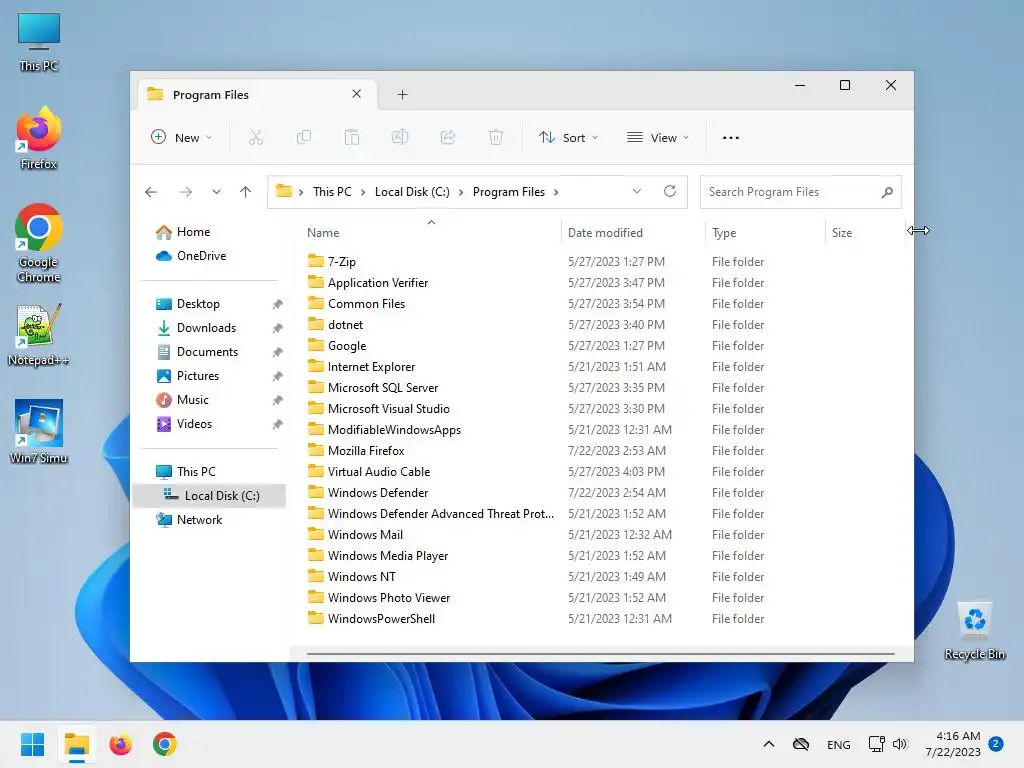The height and width of the screenshot is (768, 1024).
Task: Click the horizontal scrollbar at bottom
Action: 600,653
